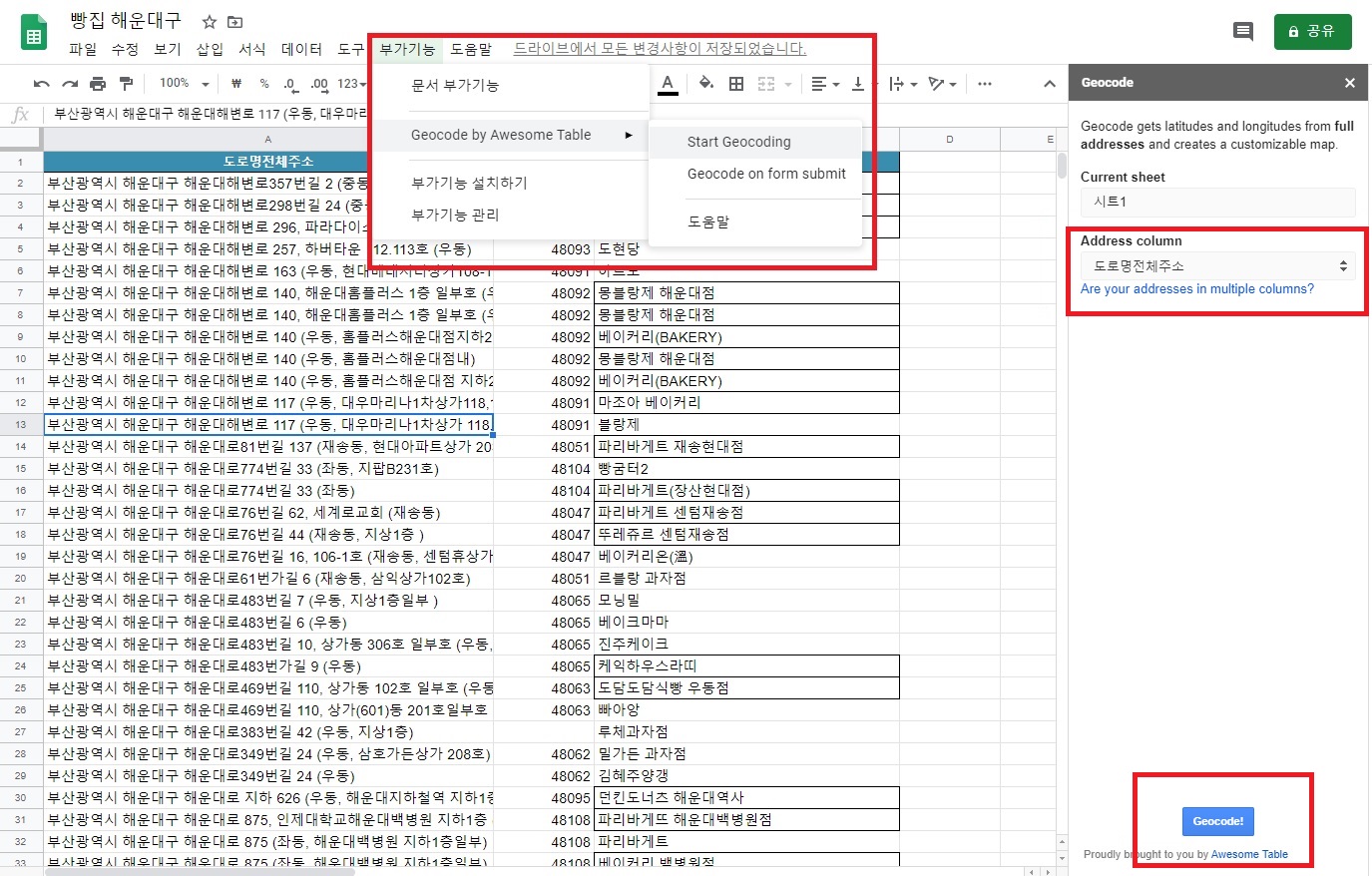The height and width of the screenshot is (876, 1372).
Task: Select Geocode on form submit
Action: pyautogui.click(x=754, y=174)
